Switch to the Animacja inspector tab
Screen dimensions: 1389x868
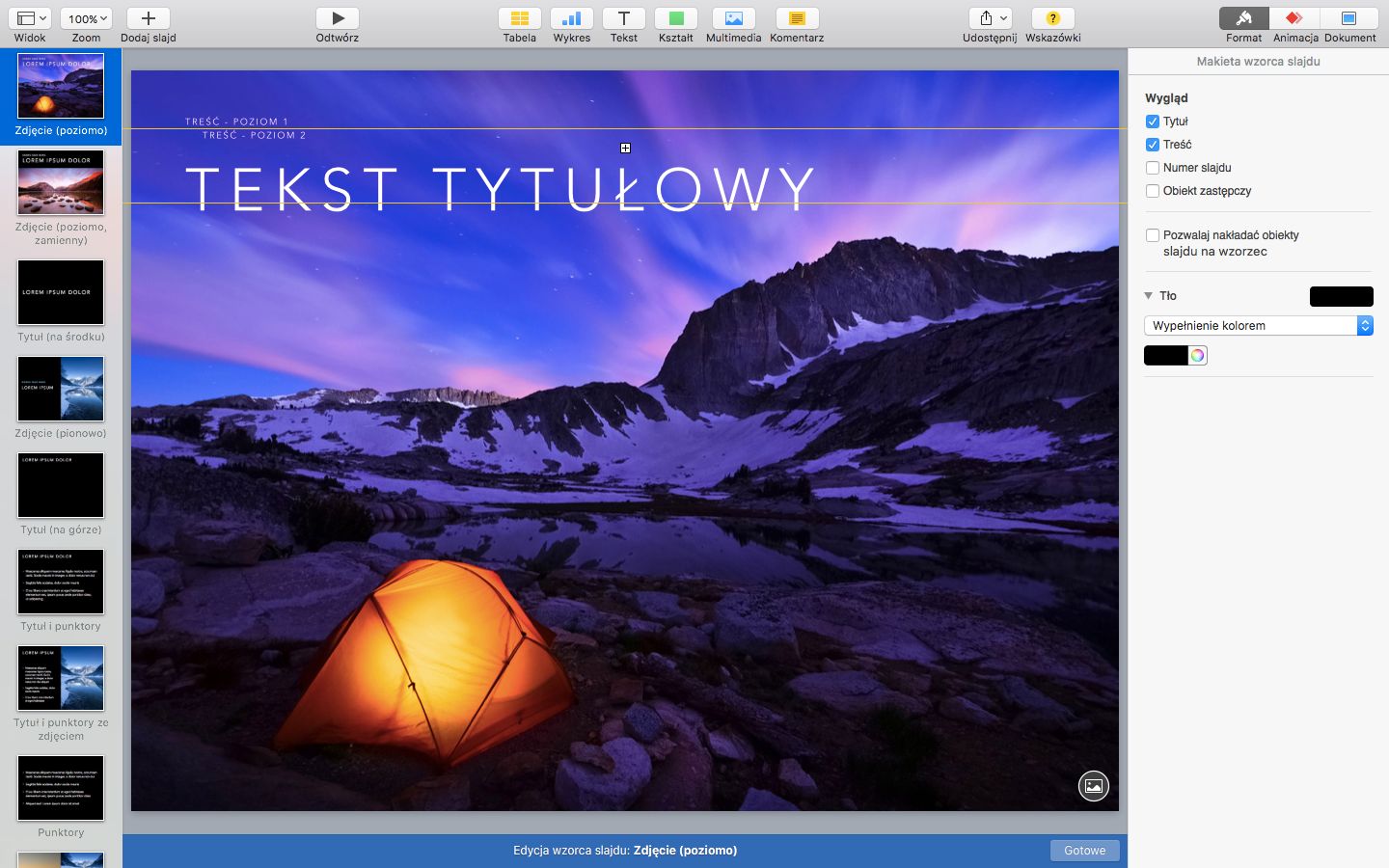(1295, 18)
